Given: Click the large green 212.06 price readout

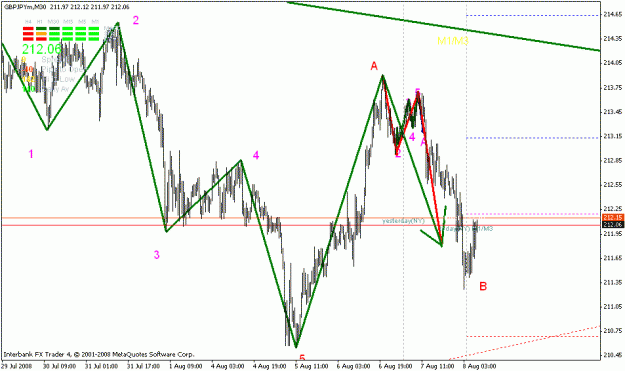Looking at the screenshot, I should click(x=42, y=49).
